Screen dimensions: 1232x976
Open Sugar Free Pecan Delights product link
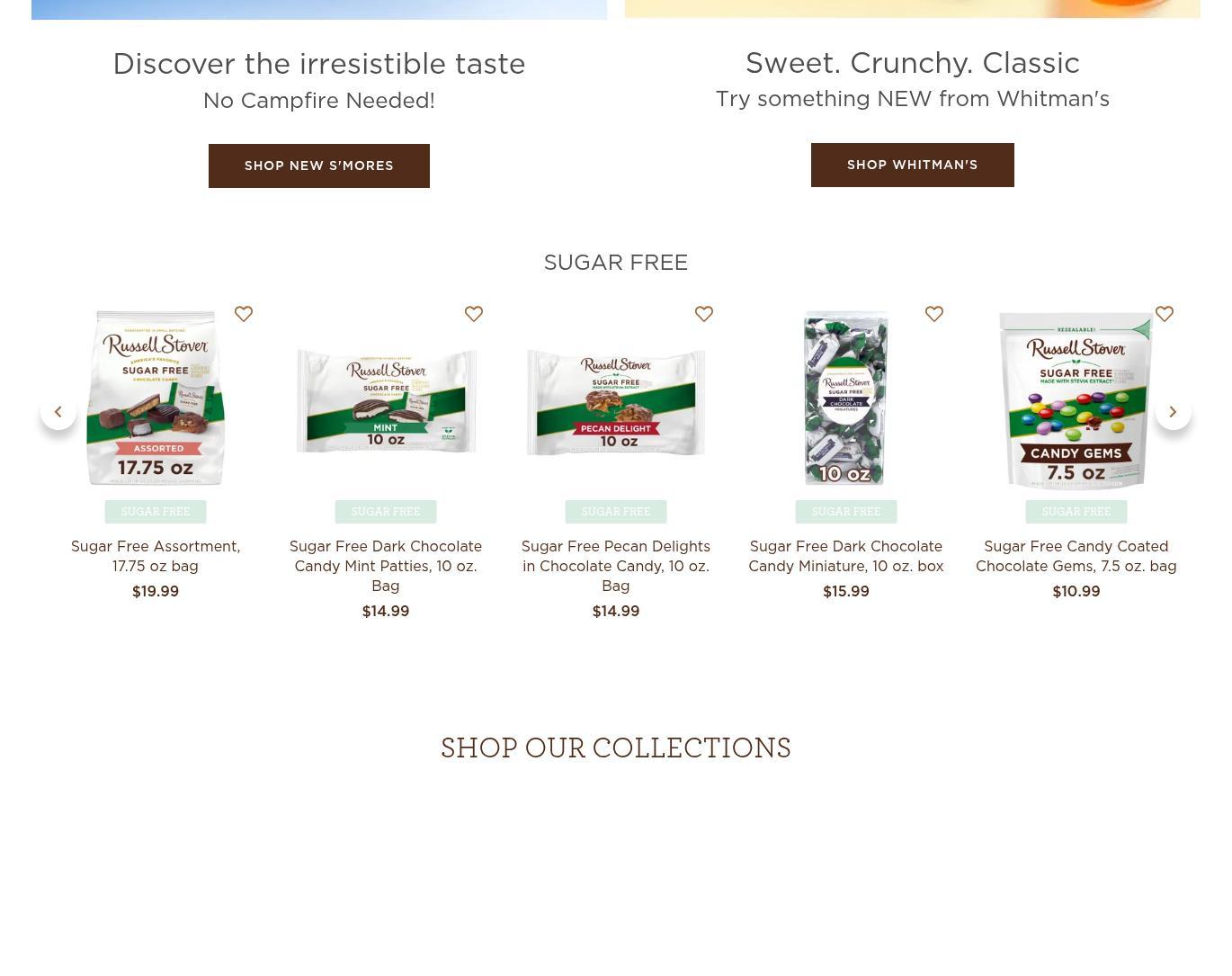616,566
